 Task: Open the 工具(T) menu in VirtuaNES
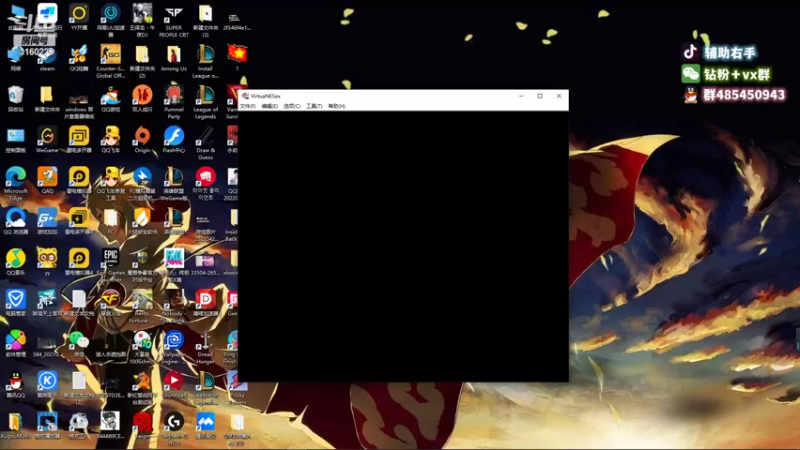click(314, 106)
